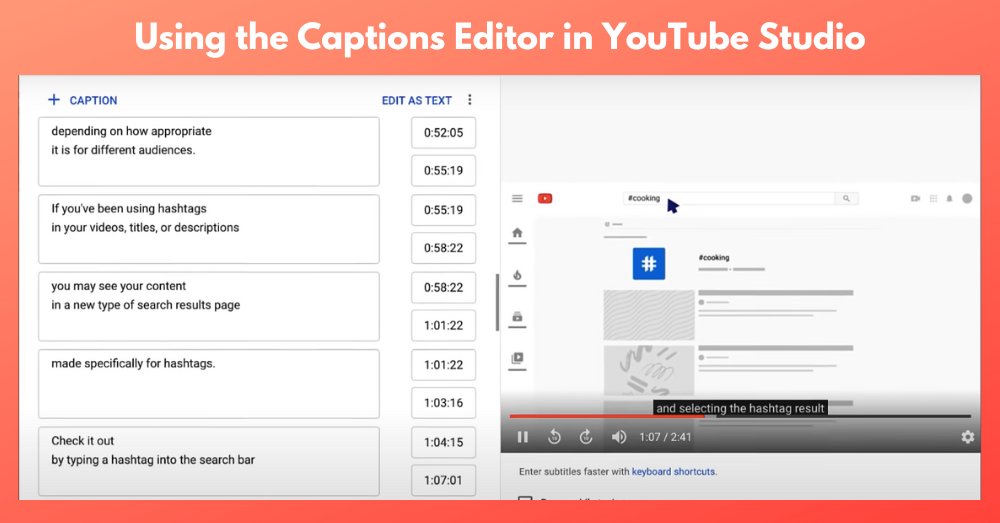Click the CAPTION add button label
The height and width of the screenshot is (523, 1000).
pyautogui.click(x=93, y=100)
